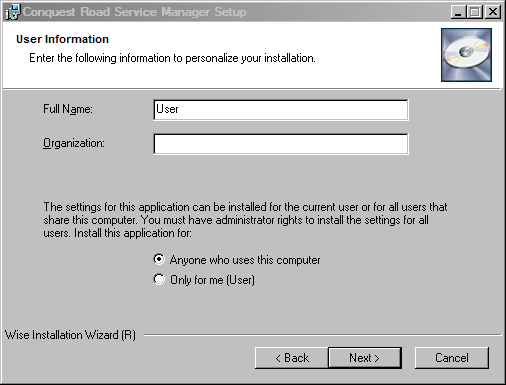This screenshot has width=506, height=385.
Task: Click the 'Enter the following information' instruction text
Action: pyautogui.click(x=172, y=58)
